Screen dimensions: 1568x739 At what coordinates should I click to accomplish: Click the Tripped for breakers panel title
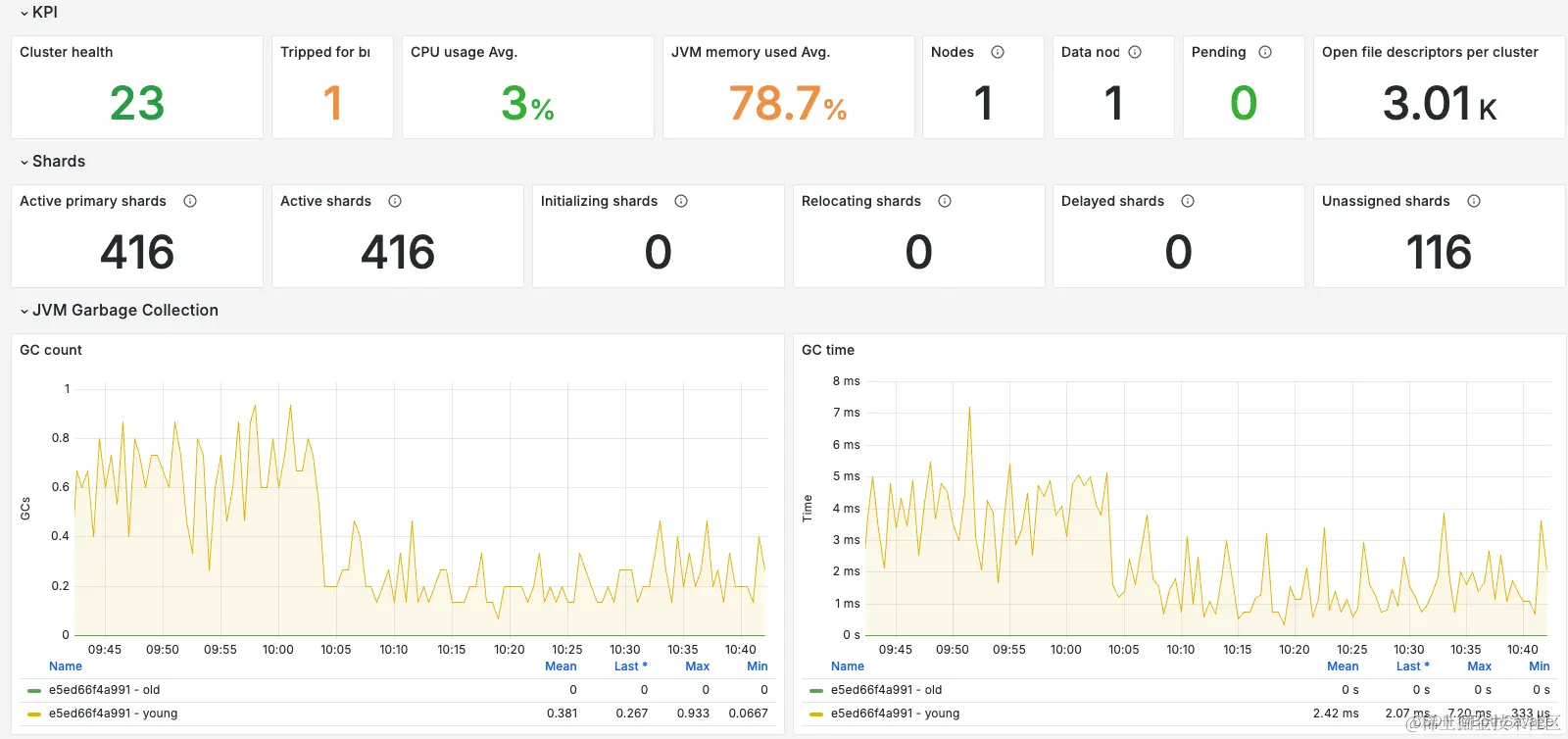pos(325,52)
